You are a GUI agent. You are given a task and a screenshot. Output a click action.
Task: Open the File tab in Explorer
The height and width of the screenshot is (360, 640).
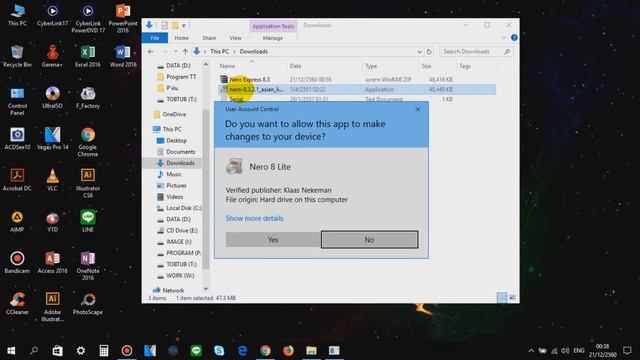pyautogui.click(x=155, y=38)
